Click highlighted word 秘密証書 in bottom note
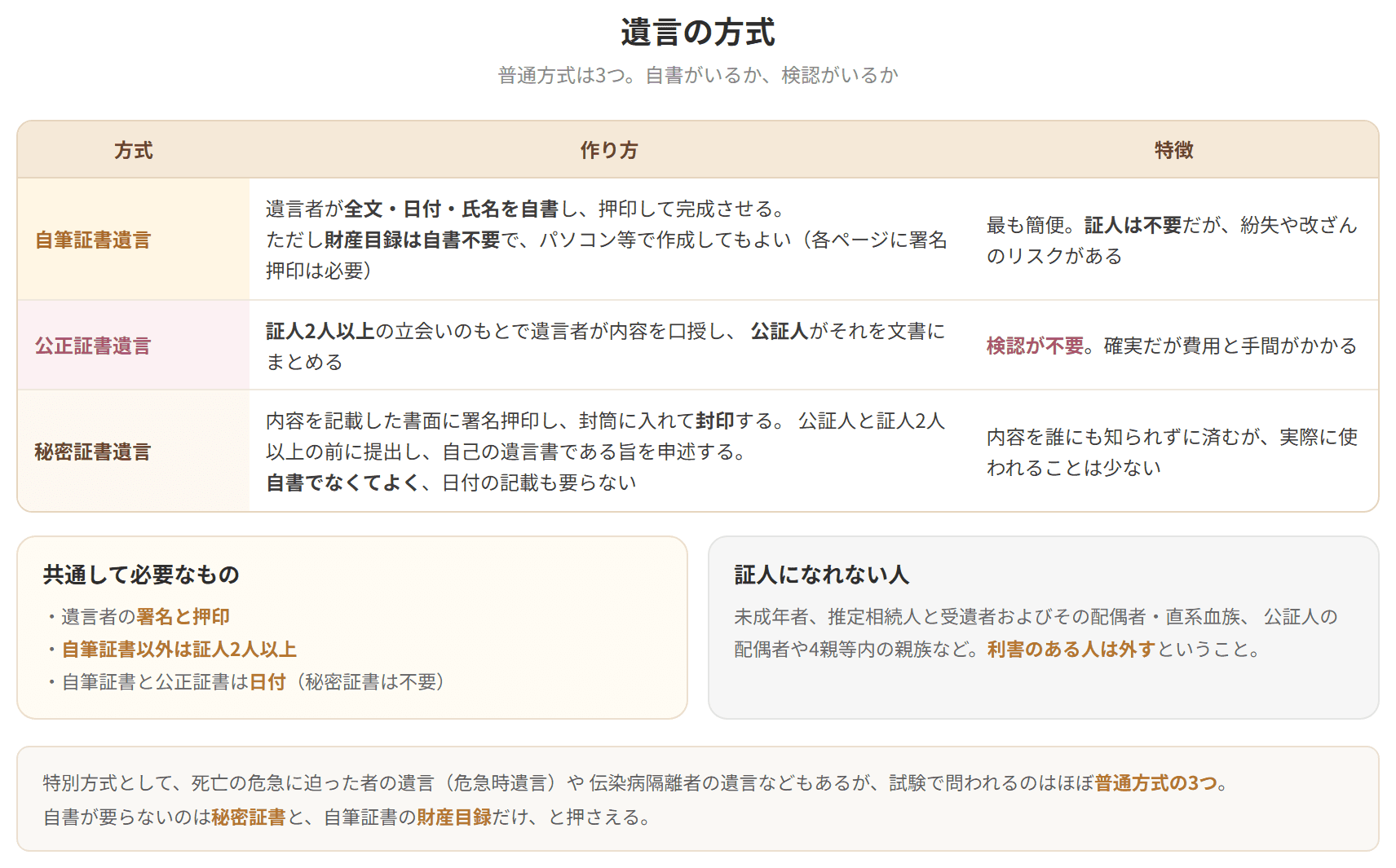Image resolution: width=1396 pixels, height=868 pixels. point(249,817)
